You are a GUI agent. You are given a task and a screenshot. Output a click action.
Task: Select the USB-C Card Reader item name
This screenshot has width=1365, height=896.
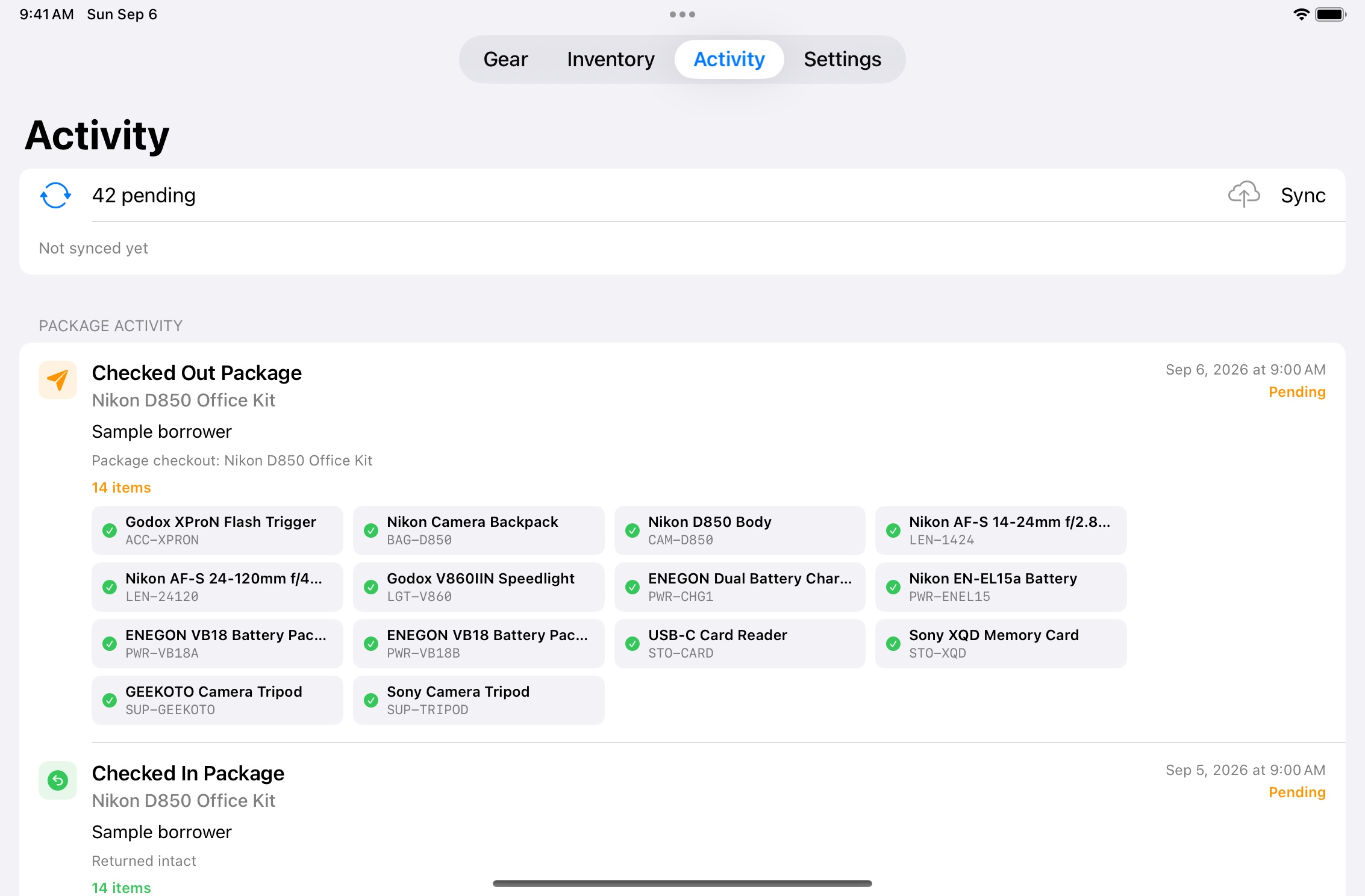pos(717,635)
